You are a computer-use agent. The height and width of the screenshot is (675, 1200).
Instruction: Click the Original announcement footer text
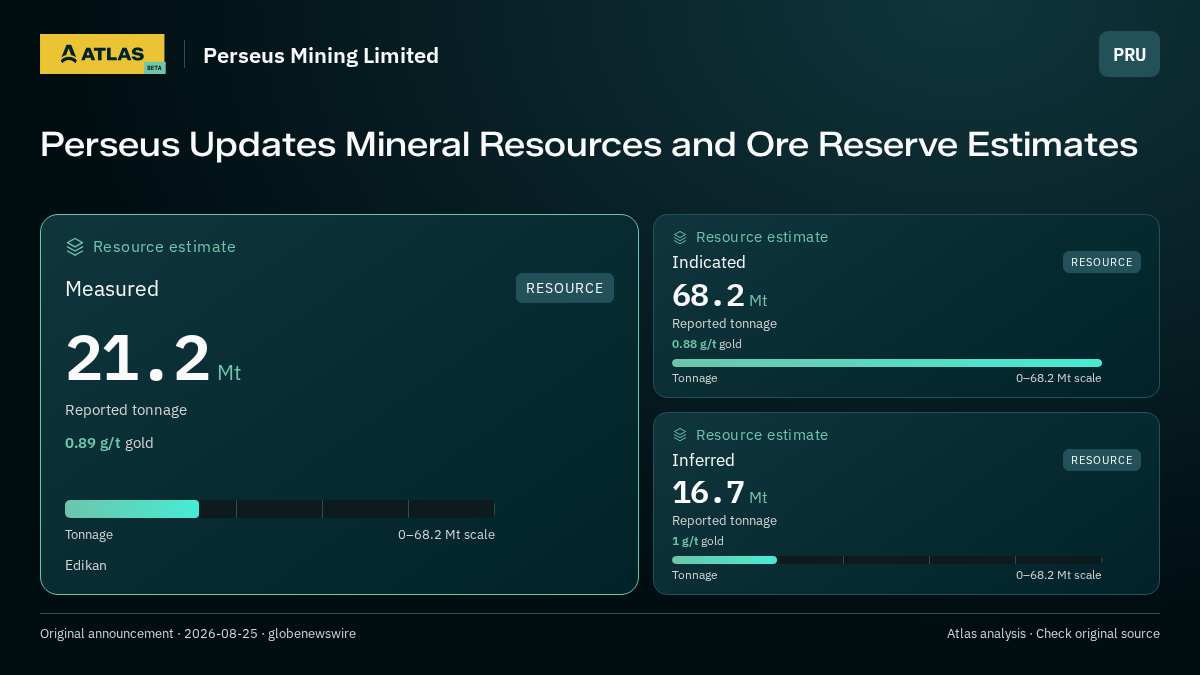point(198,633)
